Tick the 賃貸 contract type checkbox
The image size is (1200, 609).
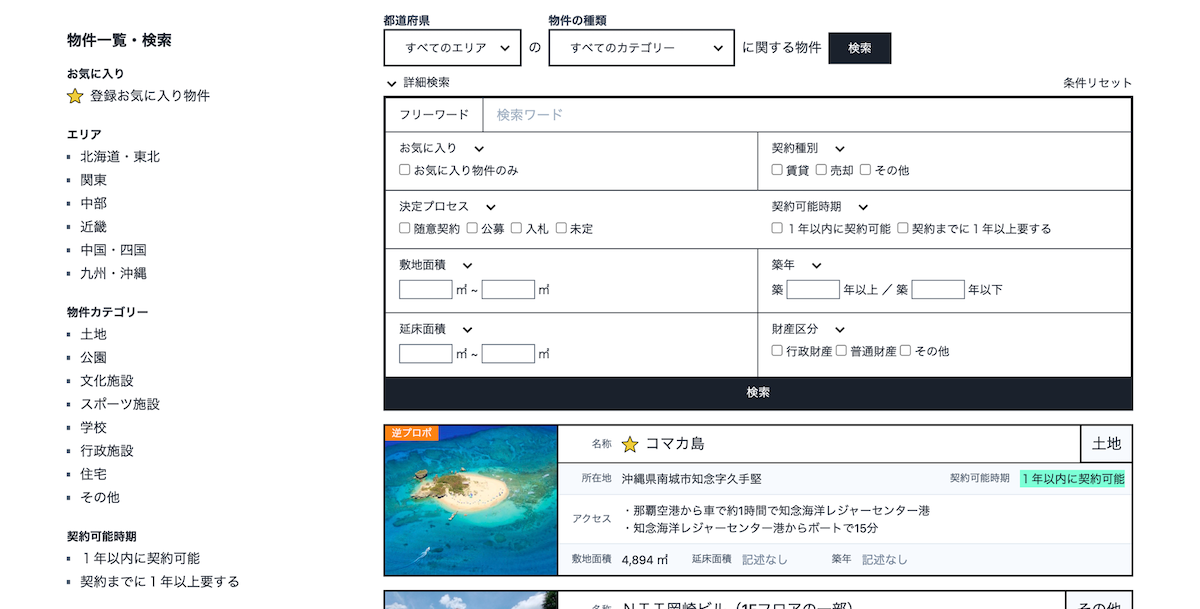coord(777,170)
